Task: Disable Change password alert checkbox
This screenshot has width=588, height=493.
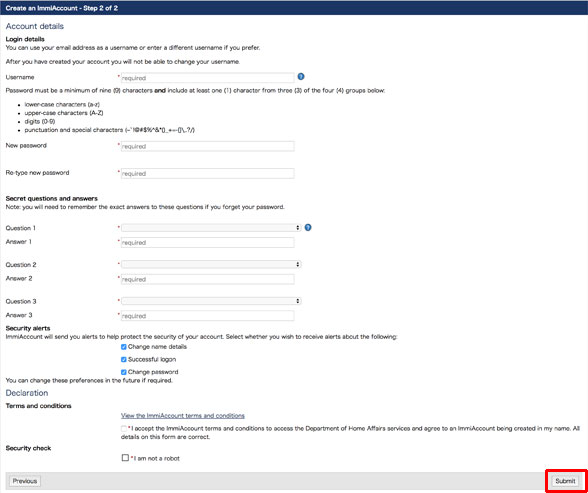Action: pyautogui.click(x=124, y=372)
